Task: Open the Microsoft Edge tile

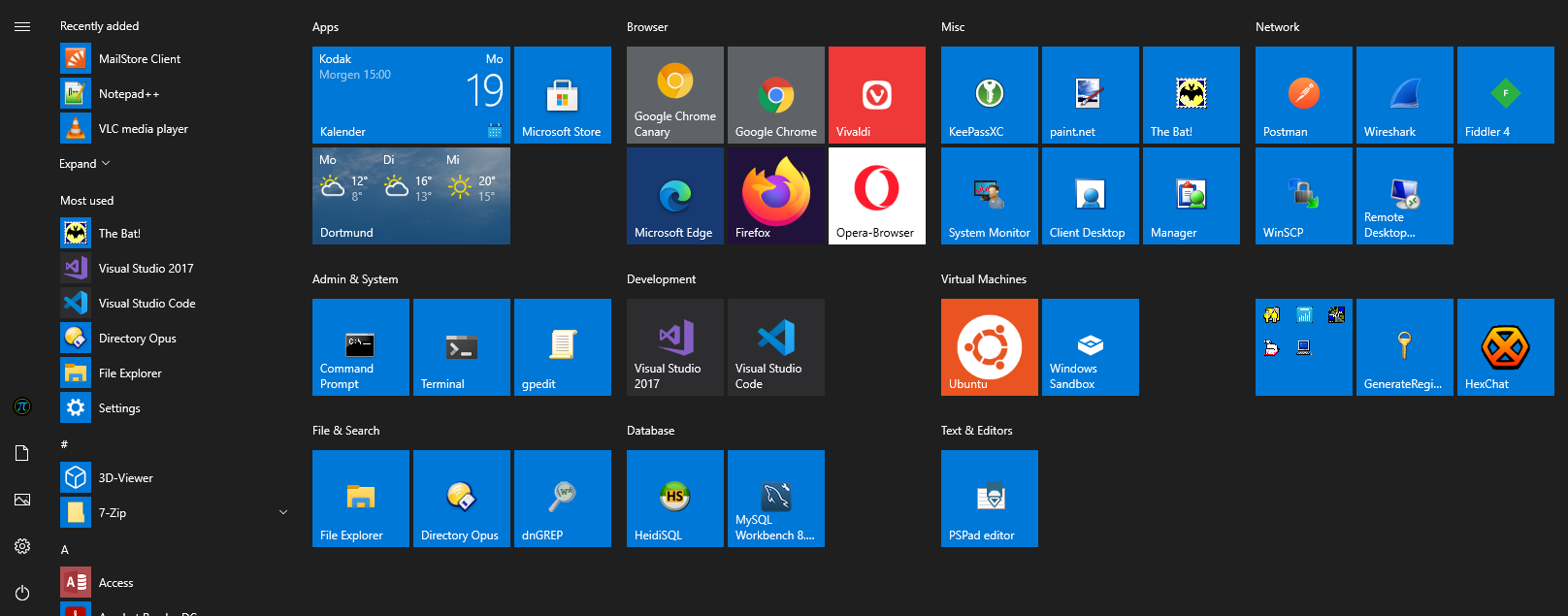Action: point(675,196)
